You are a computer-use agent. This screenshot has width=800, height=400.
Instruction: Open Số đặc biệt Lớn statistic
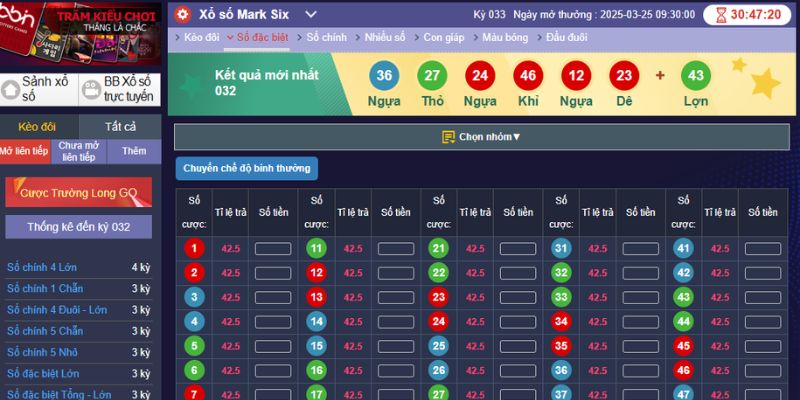point(43,373)
